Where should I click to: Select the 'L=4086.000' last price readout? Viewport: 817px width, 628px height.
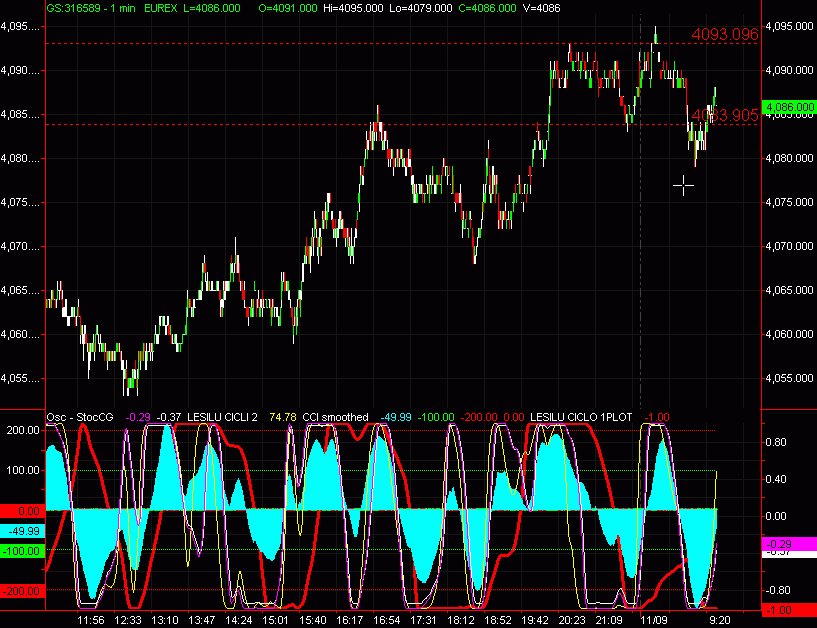click(x=212, y=8)
